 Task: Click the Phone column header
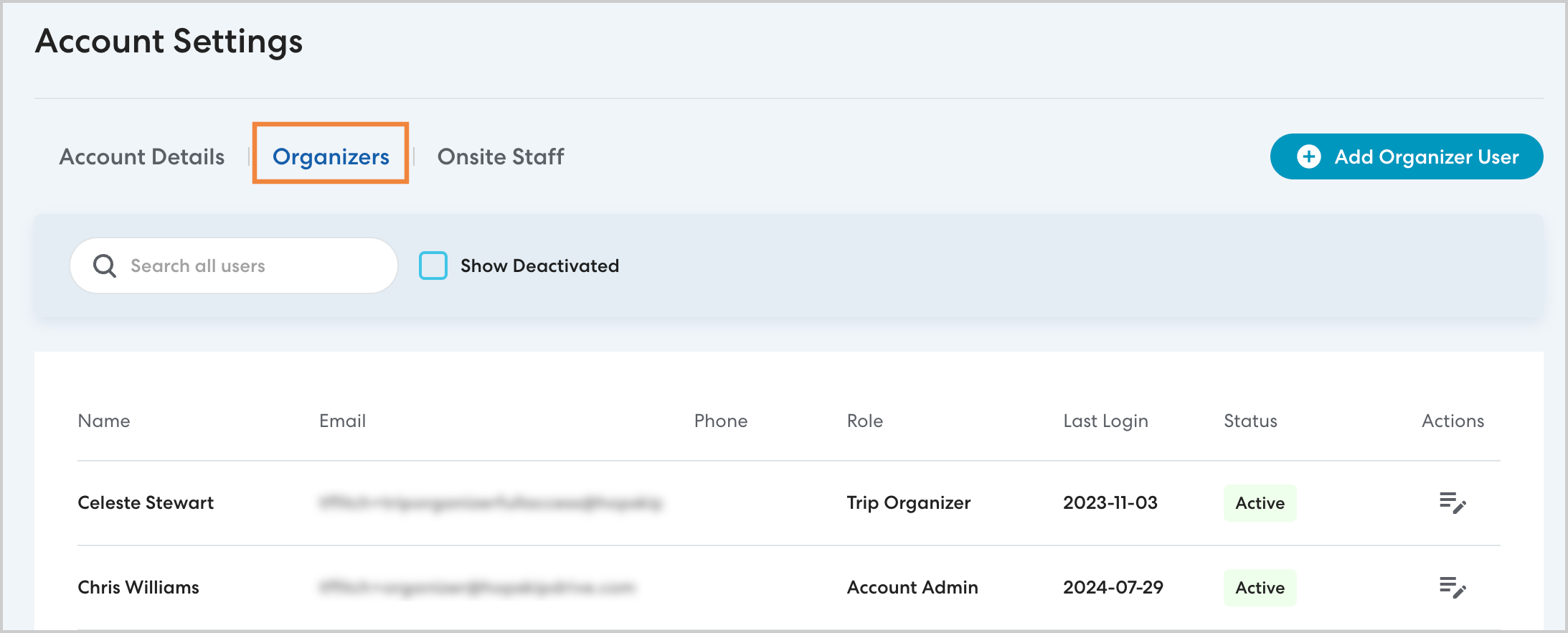(720, 421)
